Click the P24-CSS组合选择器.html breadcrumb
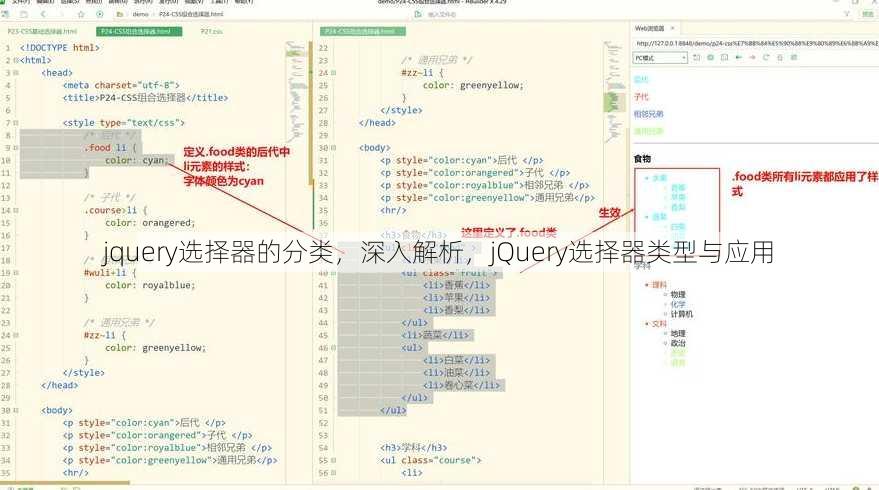 pyautogui.click(x=191, y=14)
